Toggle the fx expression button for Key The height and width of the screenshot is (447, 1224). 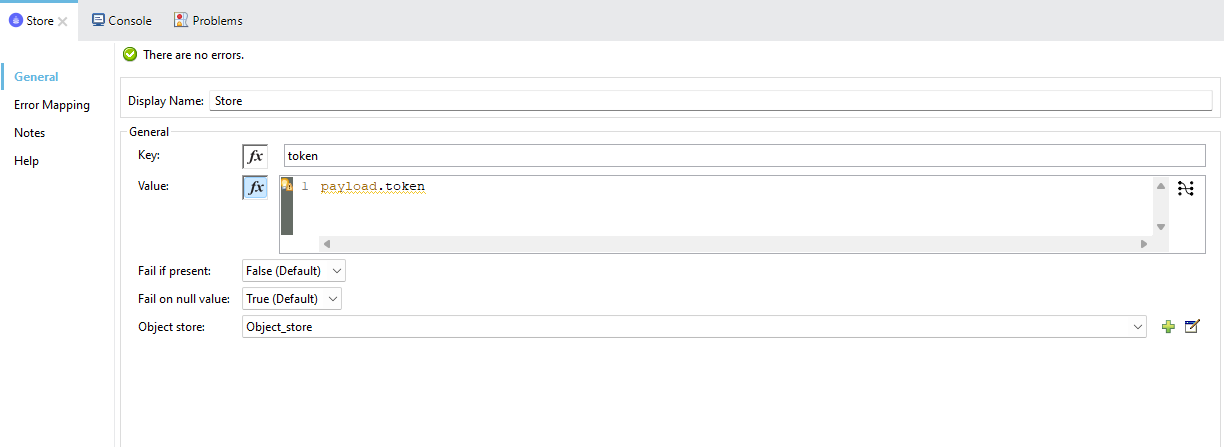click(x=255, y=156)
